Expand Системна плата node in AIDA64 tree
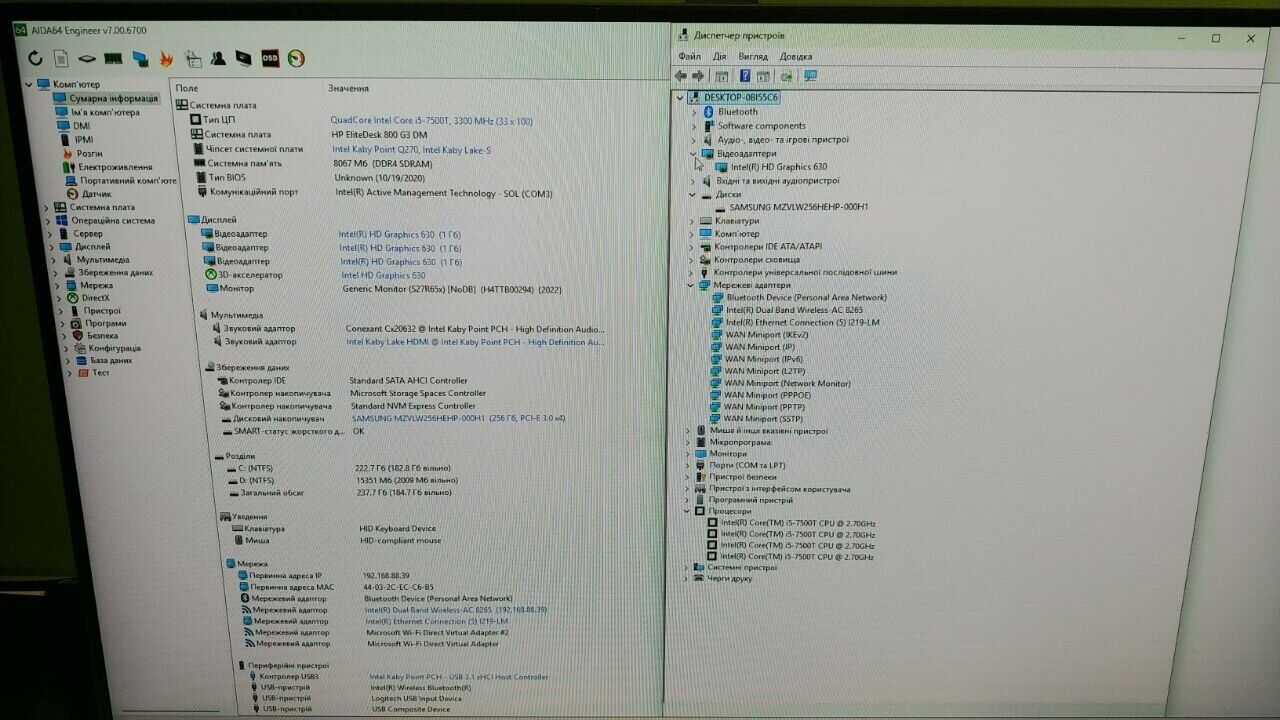 pyautogui.click(x=46, y=208)
